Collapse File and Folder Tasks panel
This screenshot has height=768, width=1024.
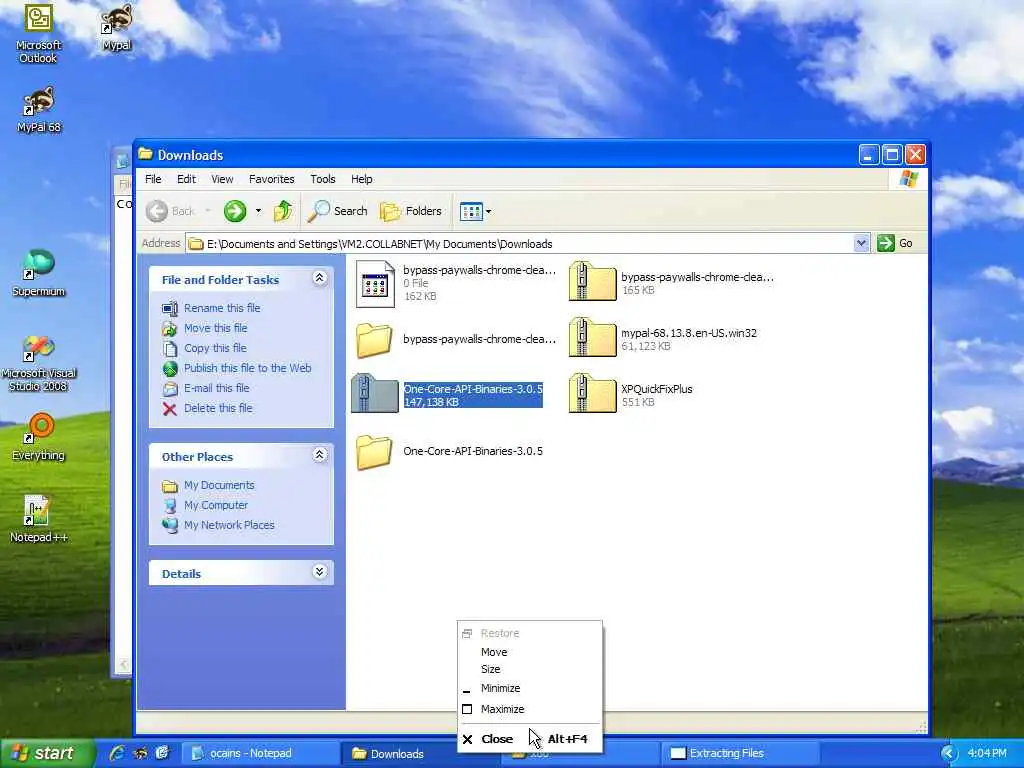[319, 278]
